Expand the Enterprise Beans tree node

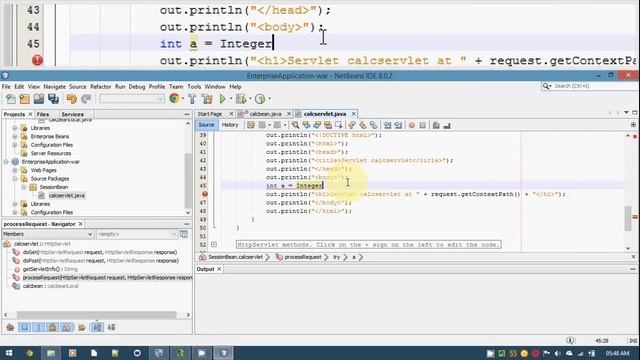15,136
